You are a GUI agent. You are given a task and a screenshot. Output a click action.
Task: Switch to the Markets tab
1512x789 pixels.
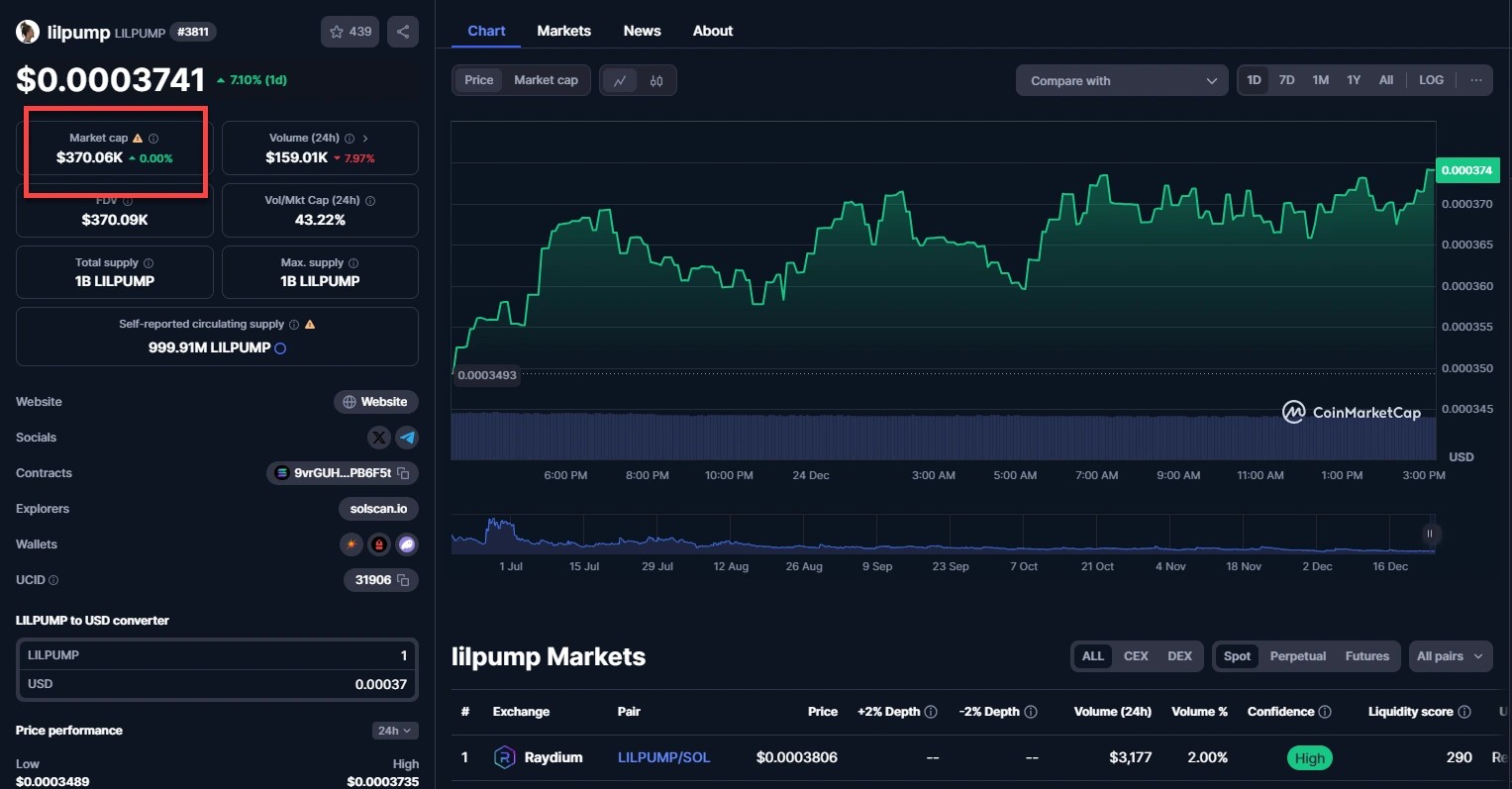click(x=563, y=31)
